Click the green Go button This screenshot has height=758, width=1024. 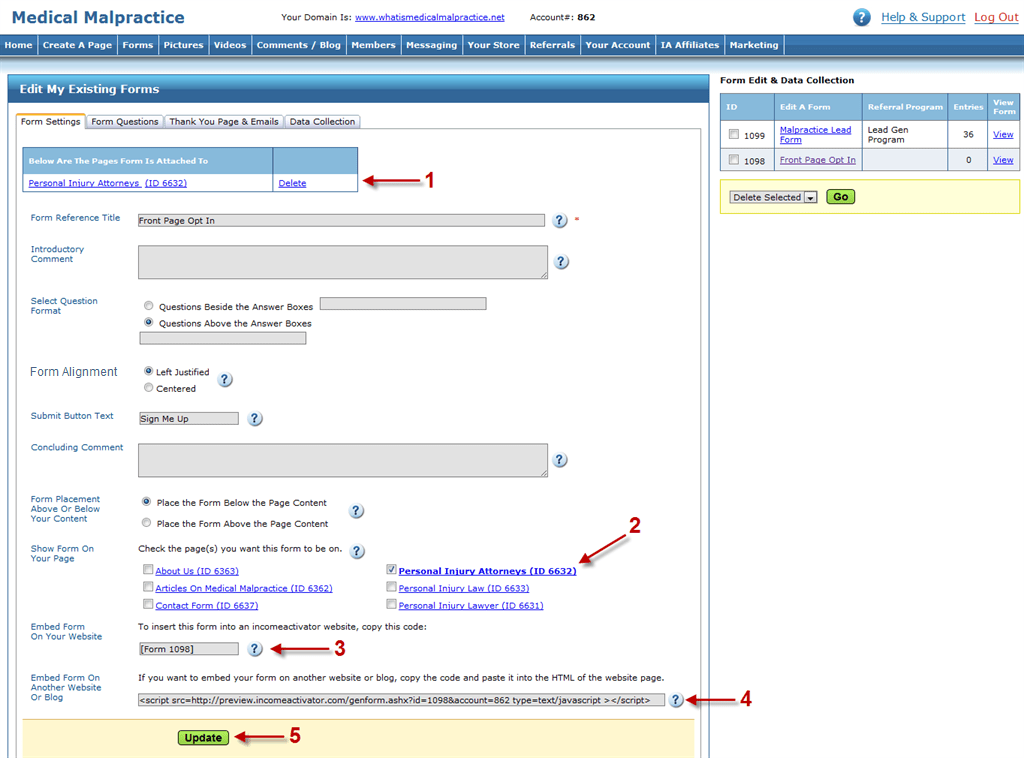(840, 197)
